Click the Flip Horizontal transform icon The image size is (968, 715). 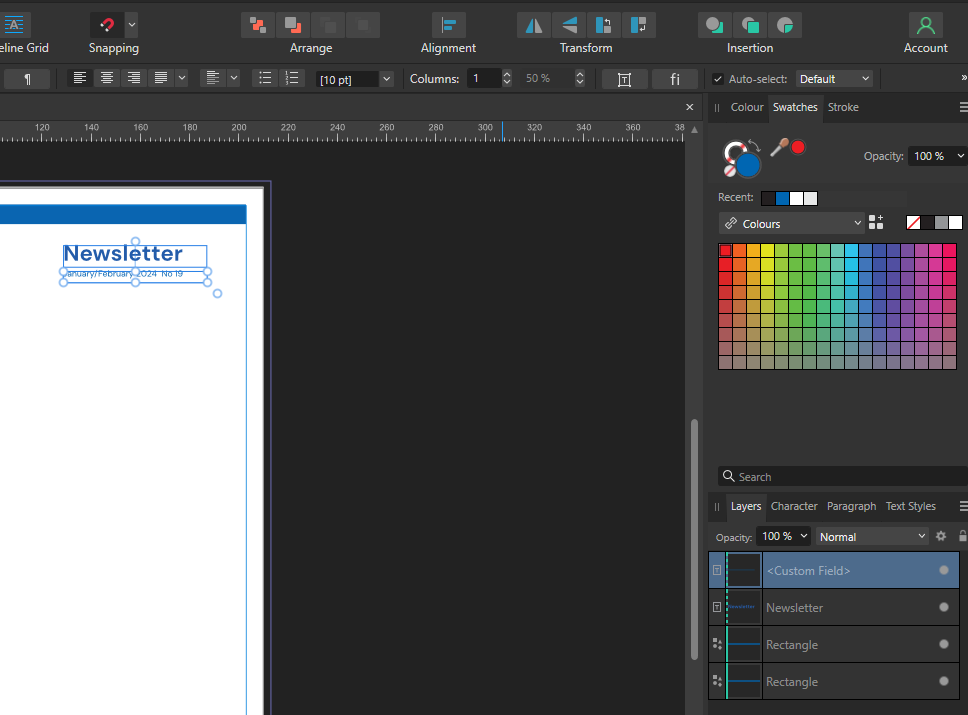534,25
